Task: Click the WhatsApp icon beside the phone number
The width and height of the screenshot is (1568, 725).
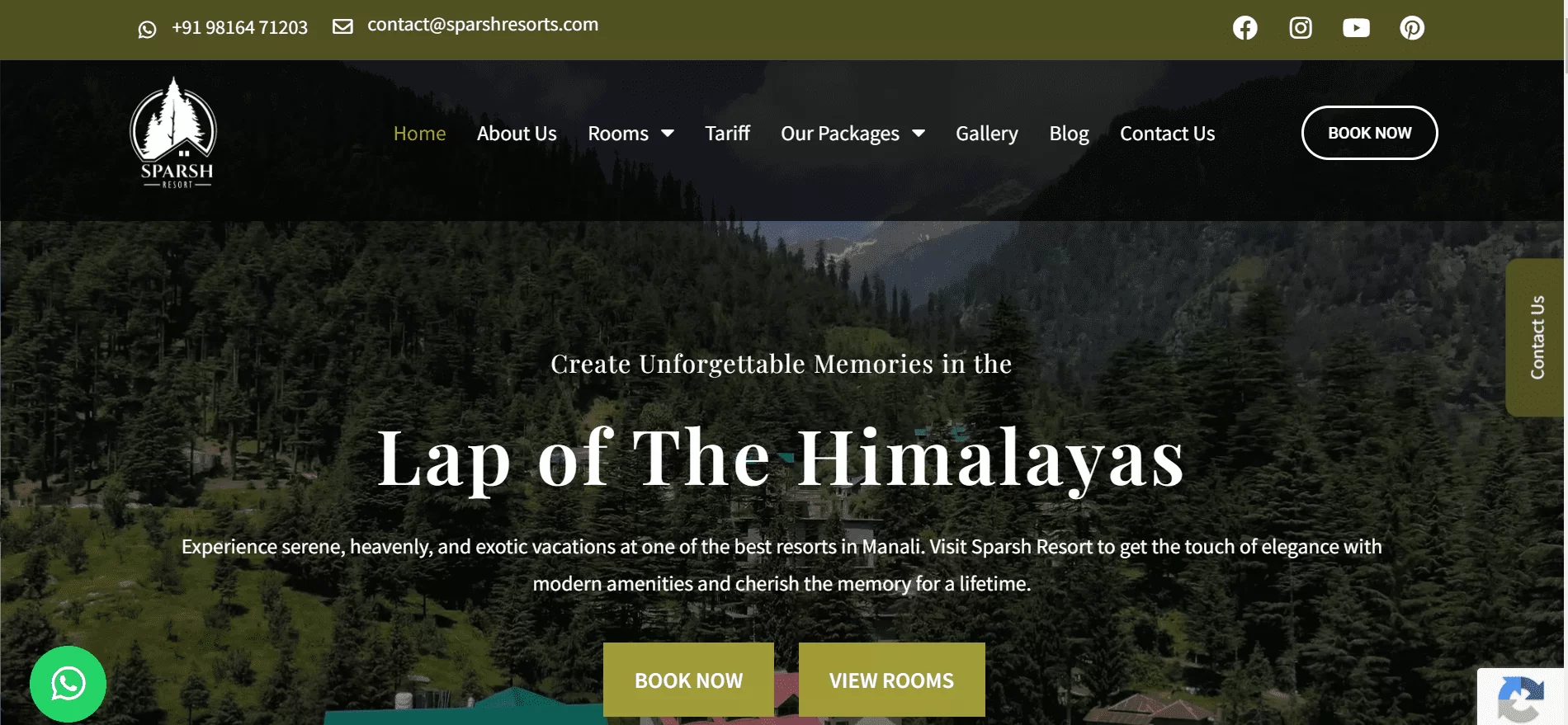Action: point(147,30)
